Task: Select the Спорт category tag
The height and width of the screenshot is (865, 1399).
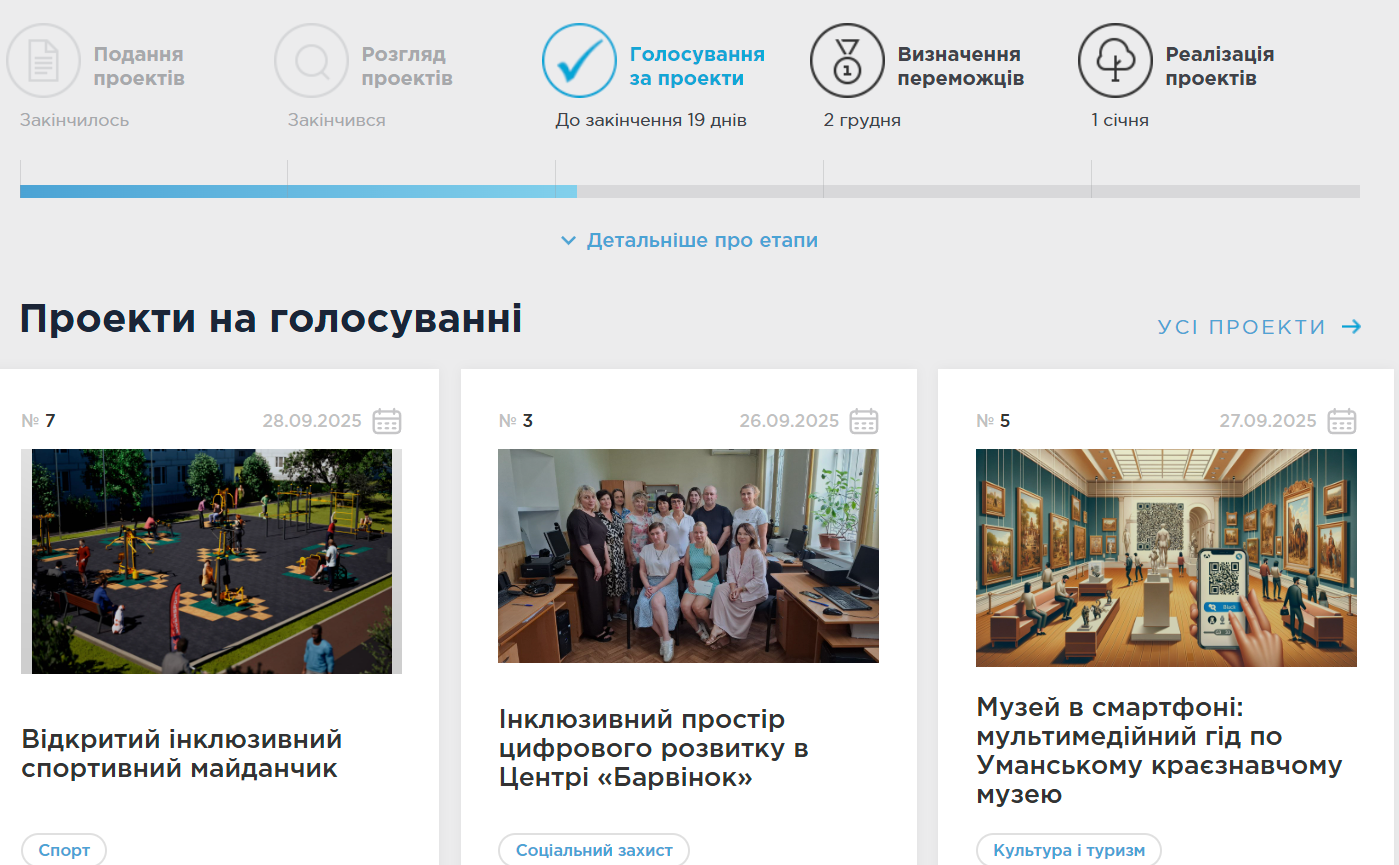Action: click(x=64, y=849)
